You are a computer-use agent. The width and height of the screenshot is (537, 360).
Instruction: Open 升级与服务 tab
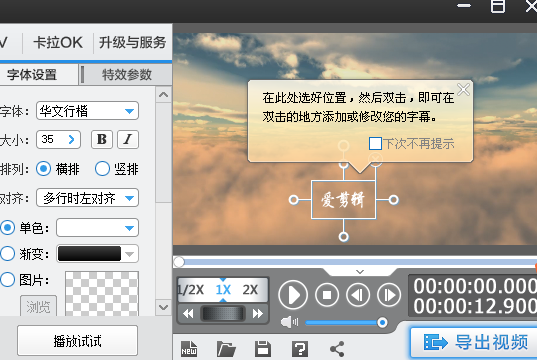[x=133, y=43]
